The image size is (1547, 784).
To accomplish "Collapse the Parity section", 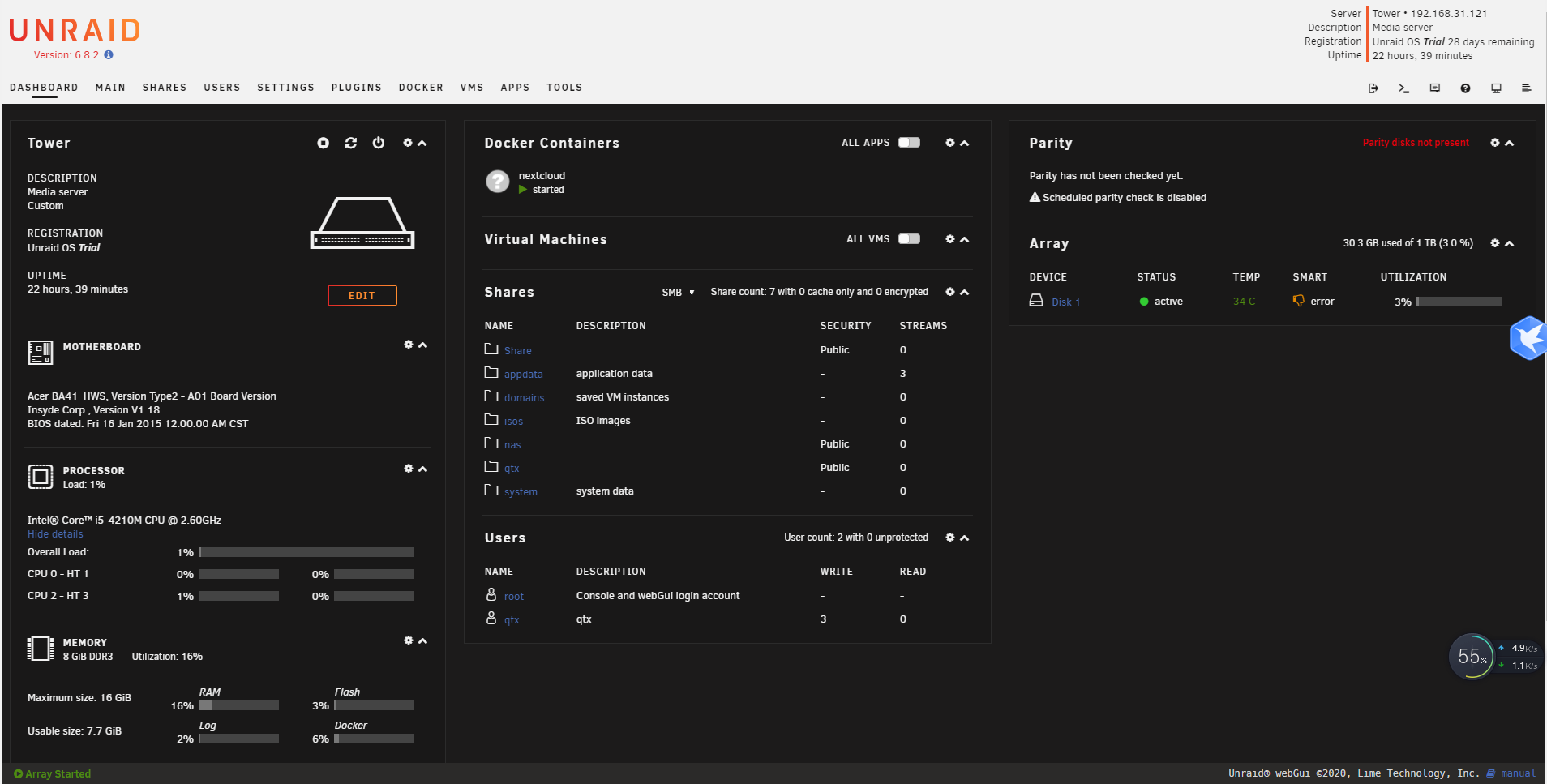I will tap(1510, 143).
